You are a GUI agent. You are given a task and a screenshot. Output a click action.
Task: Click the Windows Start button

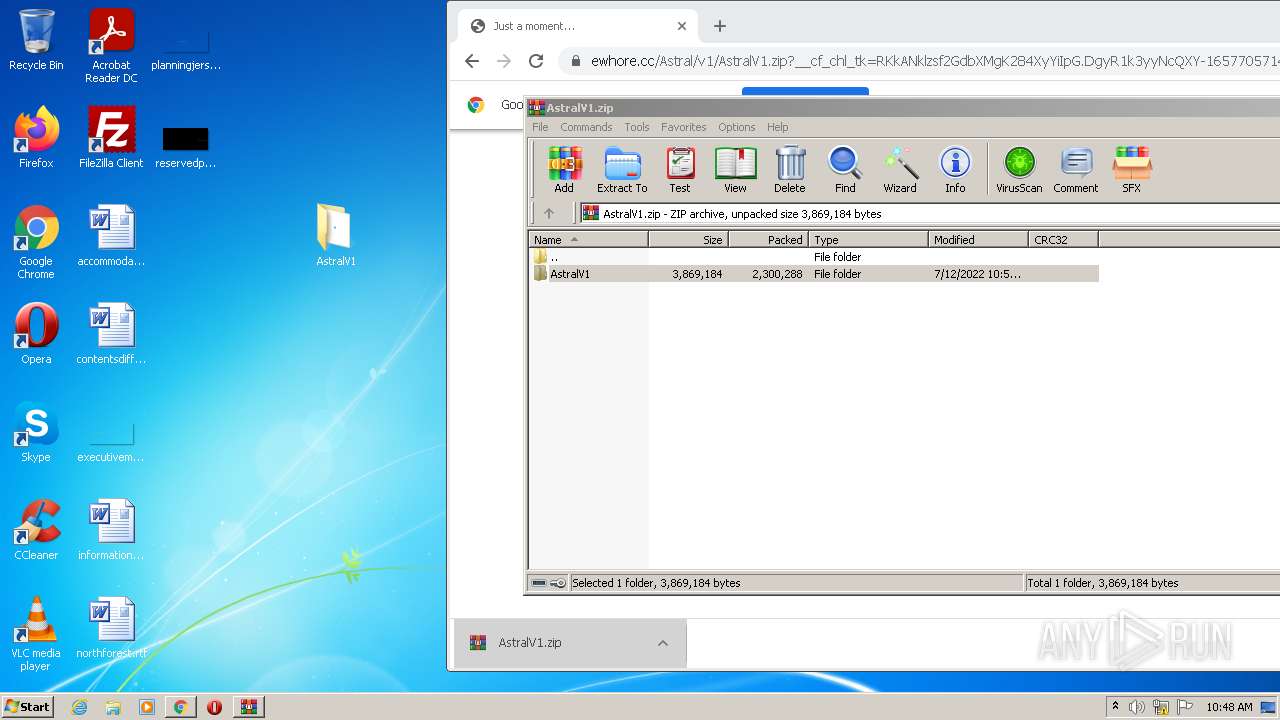point(28,706)
